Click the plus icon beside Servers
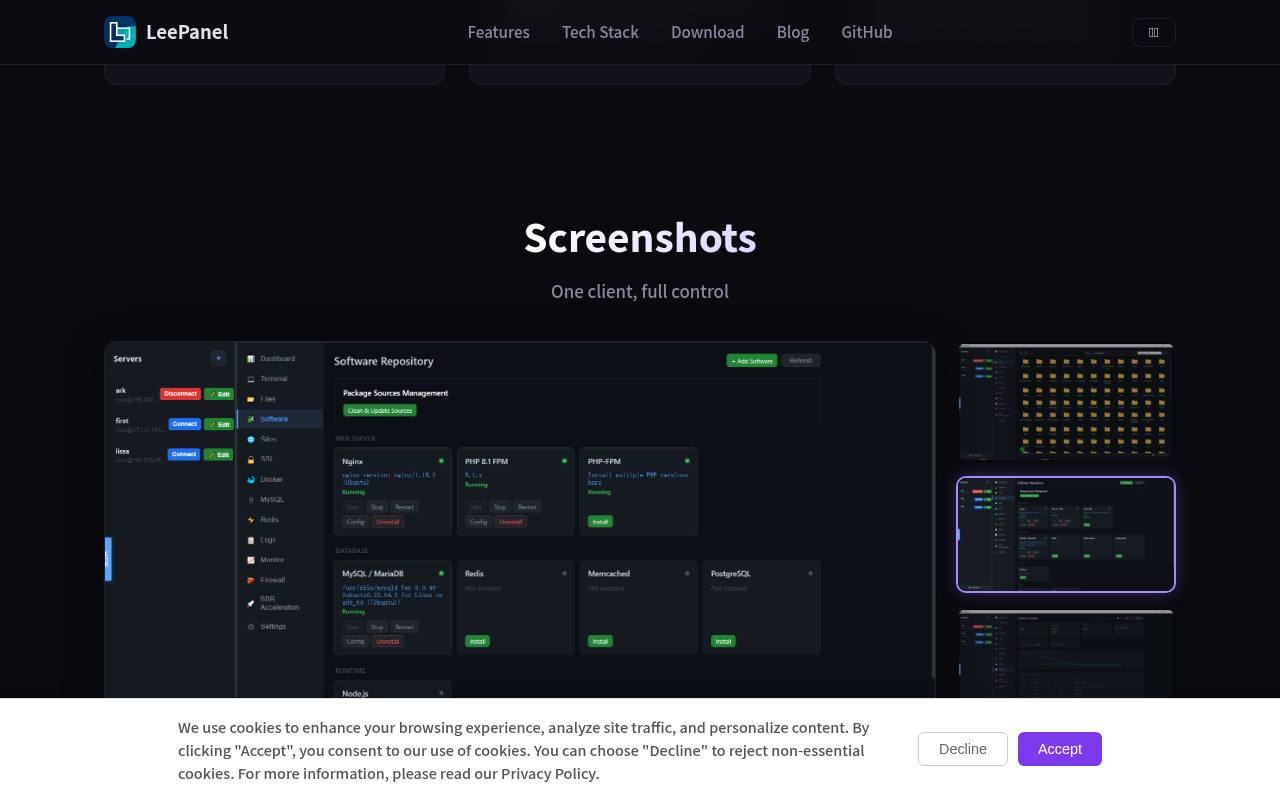 click(218, 358)
